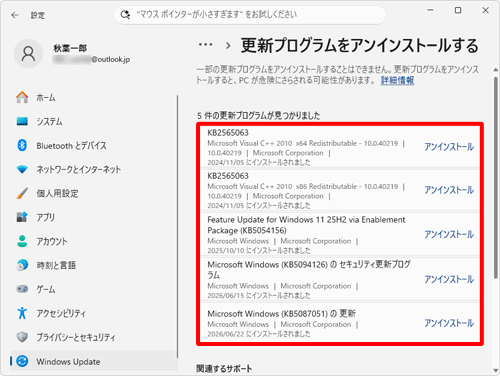Uninstall the x64 Visual C++ 2010 update
500x376 pixels.
pyautogui.click(x=449, y=147)
